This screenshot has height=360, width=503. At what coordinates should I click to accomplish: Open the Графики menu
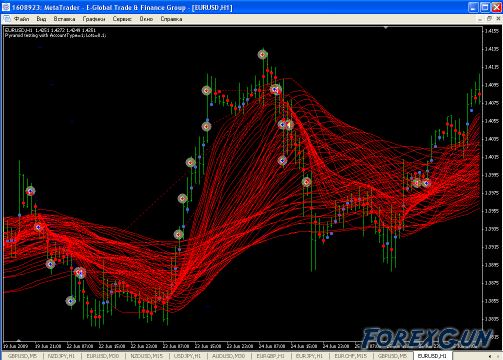94,19
